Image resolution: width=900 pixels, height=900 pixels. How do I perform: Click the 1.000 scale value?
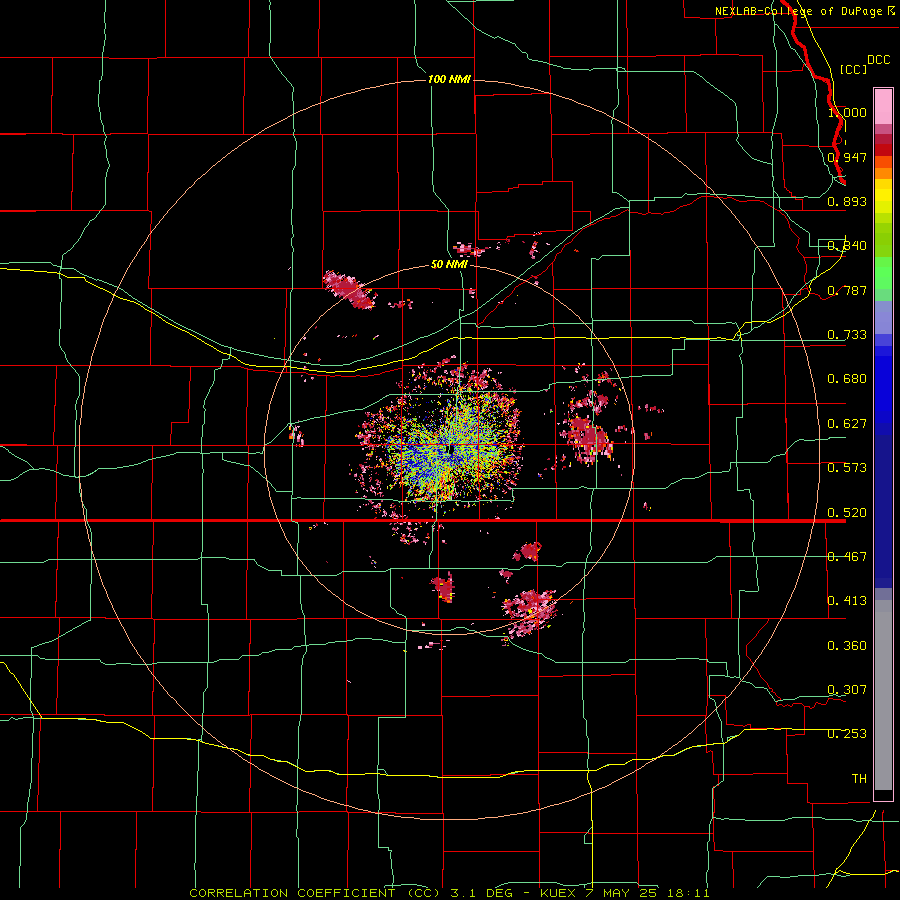pyautogui.click(x=847, y=112)
